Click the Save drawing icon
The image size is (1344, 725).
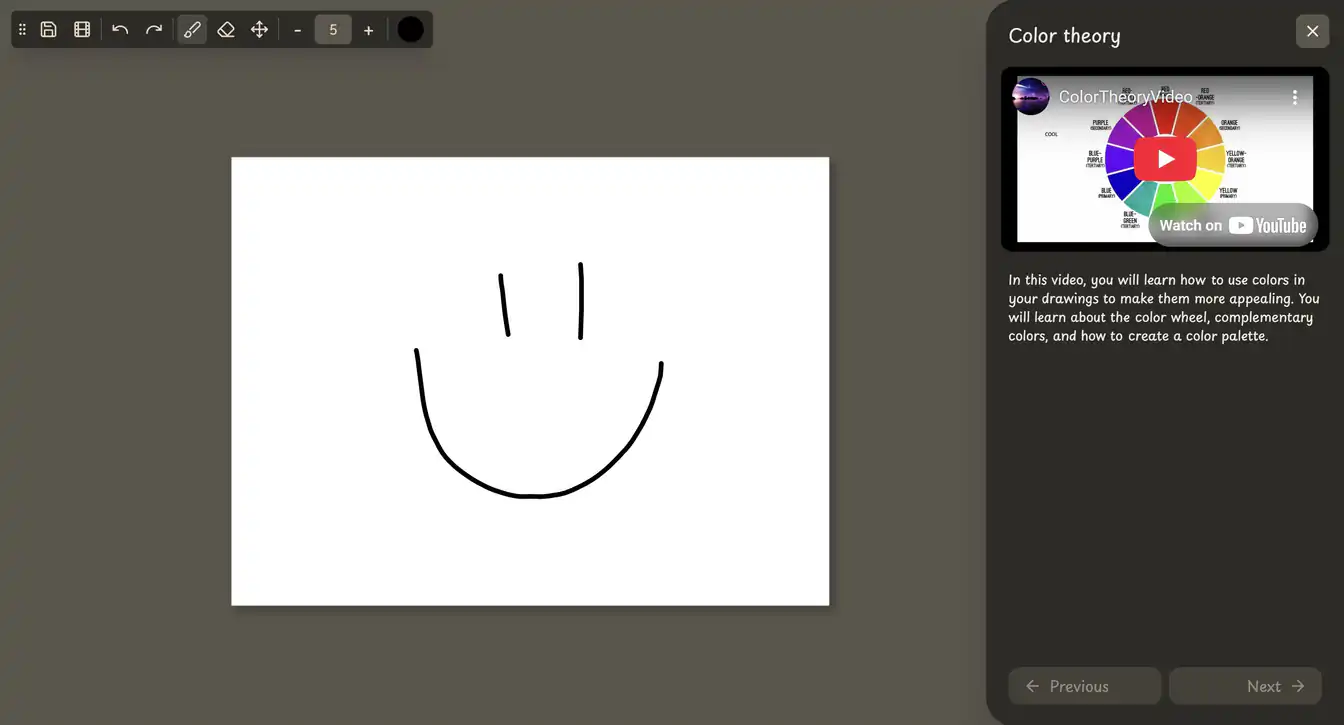point(48,29)
